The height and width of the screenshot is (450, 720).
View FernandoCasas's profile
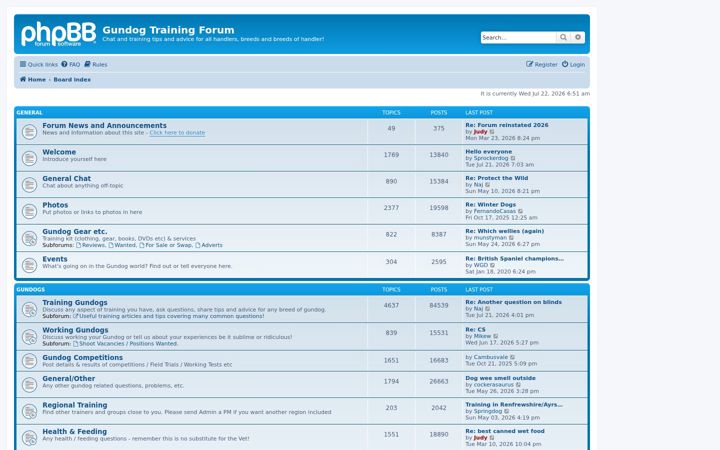(495, 212)
